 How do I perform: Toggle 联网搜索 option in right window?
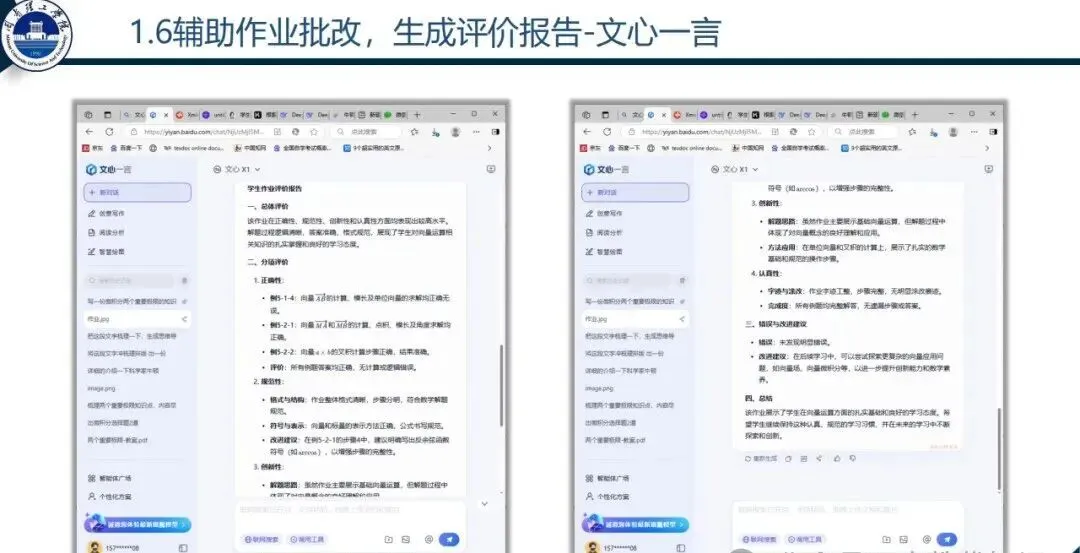[x=759, y=540]
